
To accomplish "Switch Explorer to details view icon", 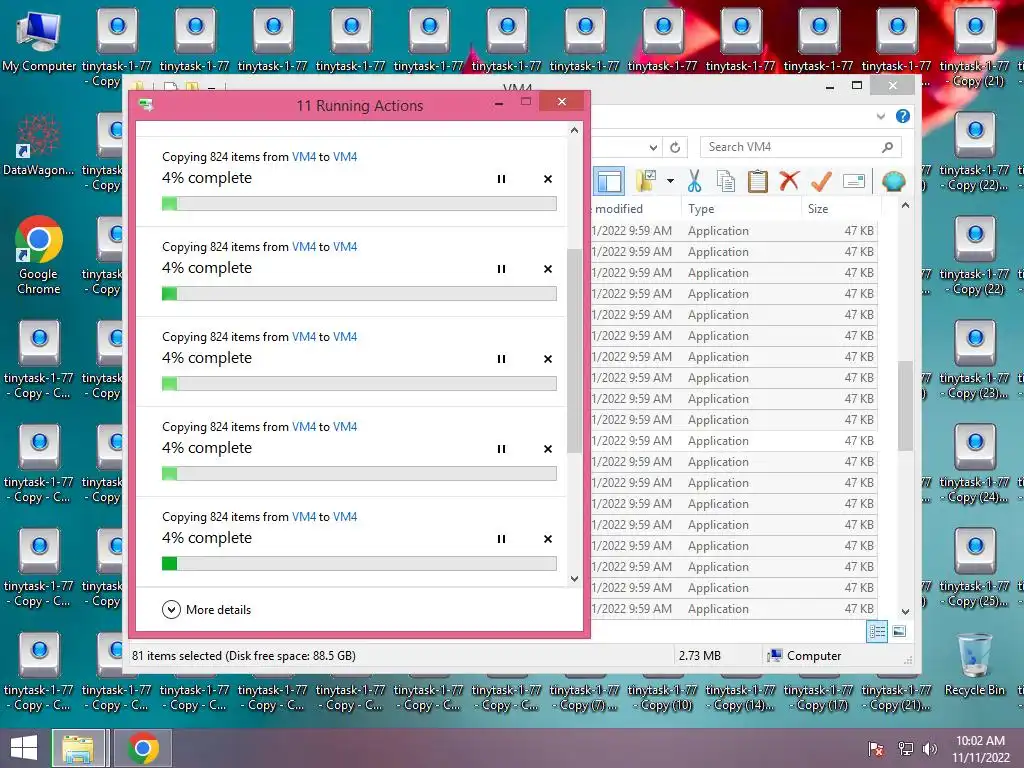I will pos(876,631).
